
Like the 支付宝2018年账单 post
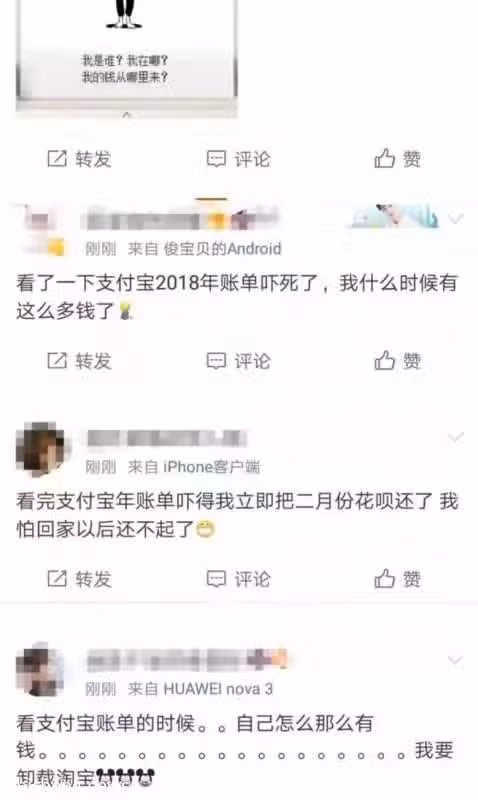coord(398,361)
